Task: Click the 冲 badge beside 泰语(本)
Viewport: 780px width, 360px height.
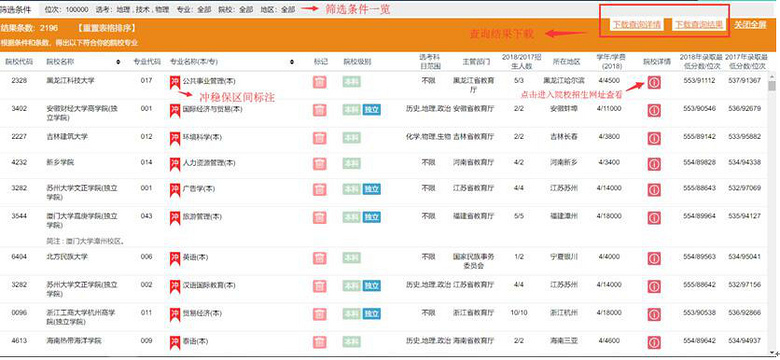Action: coord(175,343)
